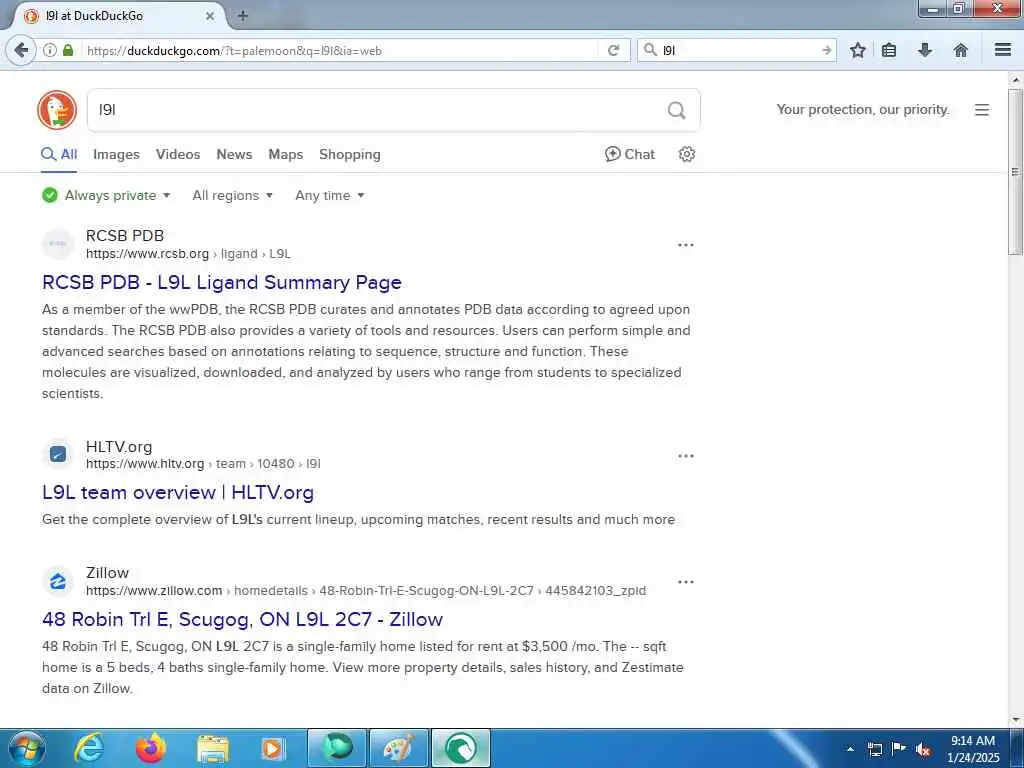Show bookmarks list icon in toolbar

point(889,50)
